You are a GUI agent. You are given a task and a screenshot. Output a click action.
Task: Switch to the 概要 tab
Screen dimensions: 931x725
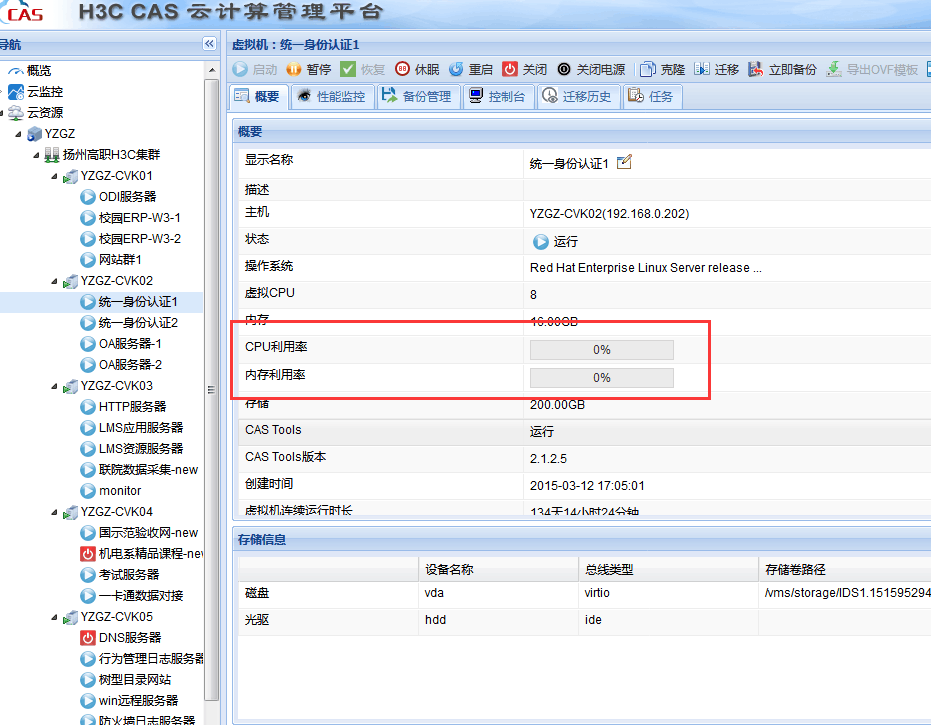click(x=258, y=96)
